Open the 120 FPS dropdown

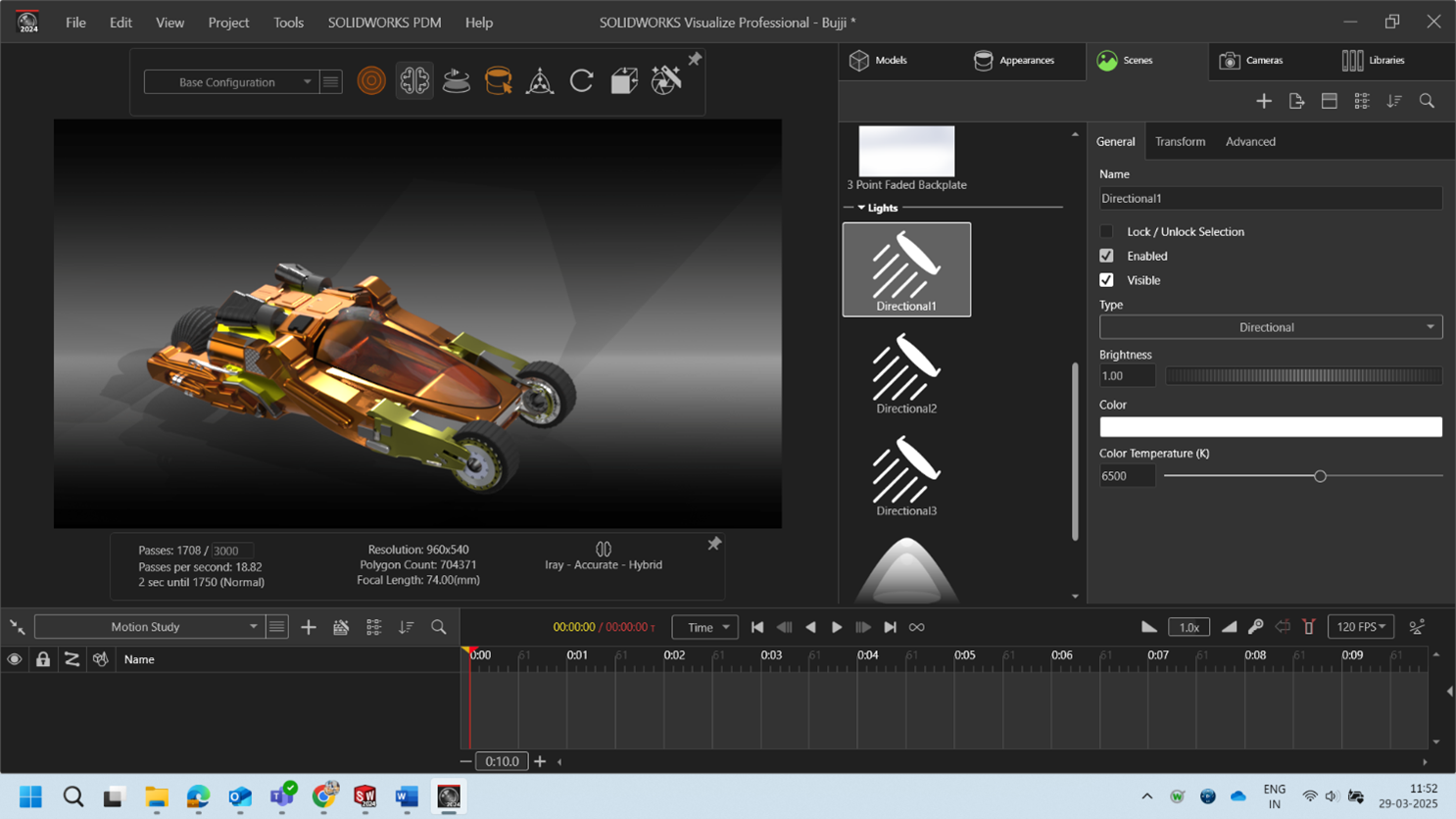pyautogui.click(x=1360, y=627)
